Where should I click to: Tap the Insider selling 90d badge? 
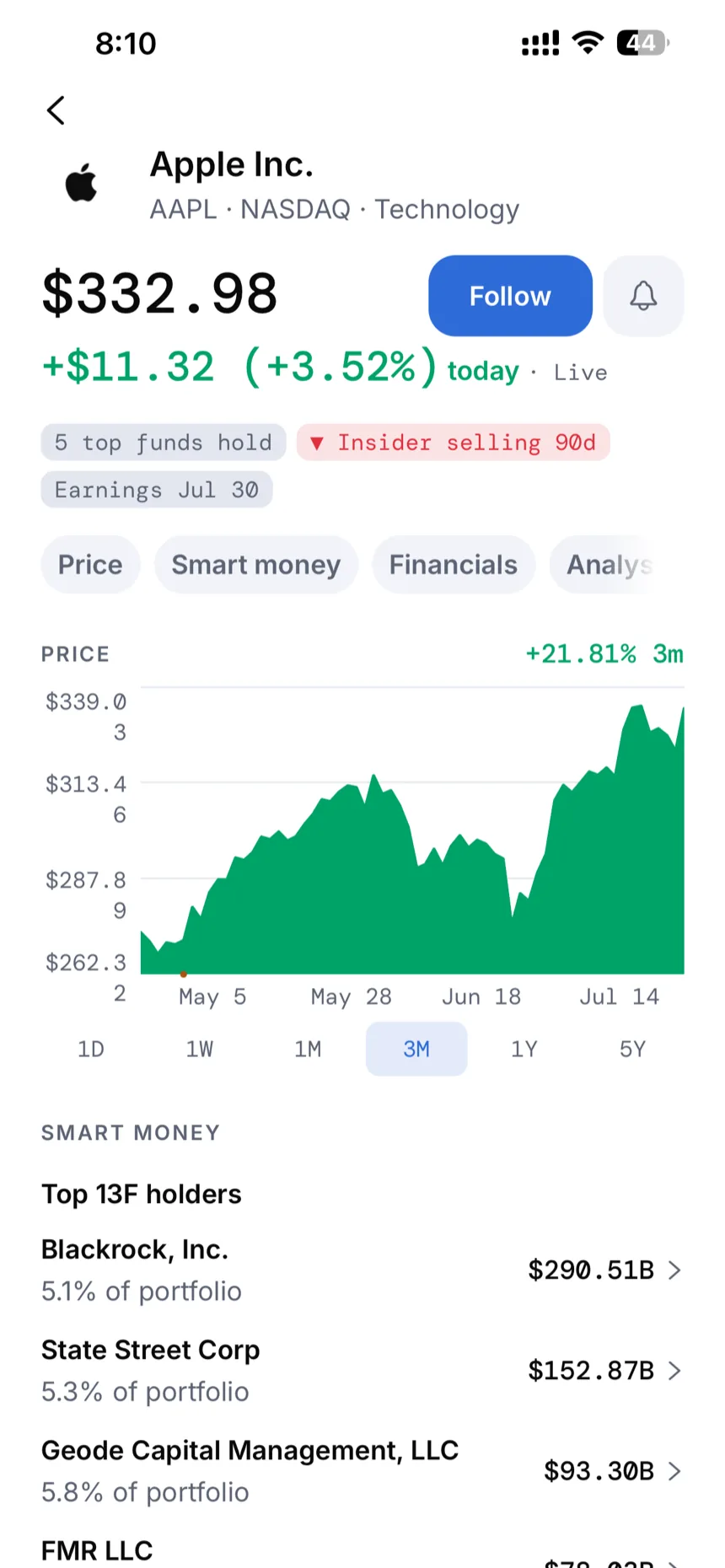click(x=454, y=443)
